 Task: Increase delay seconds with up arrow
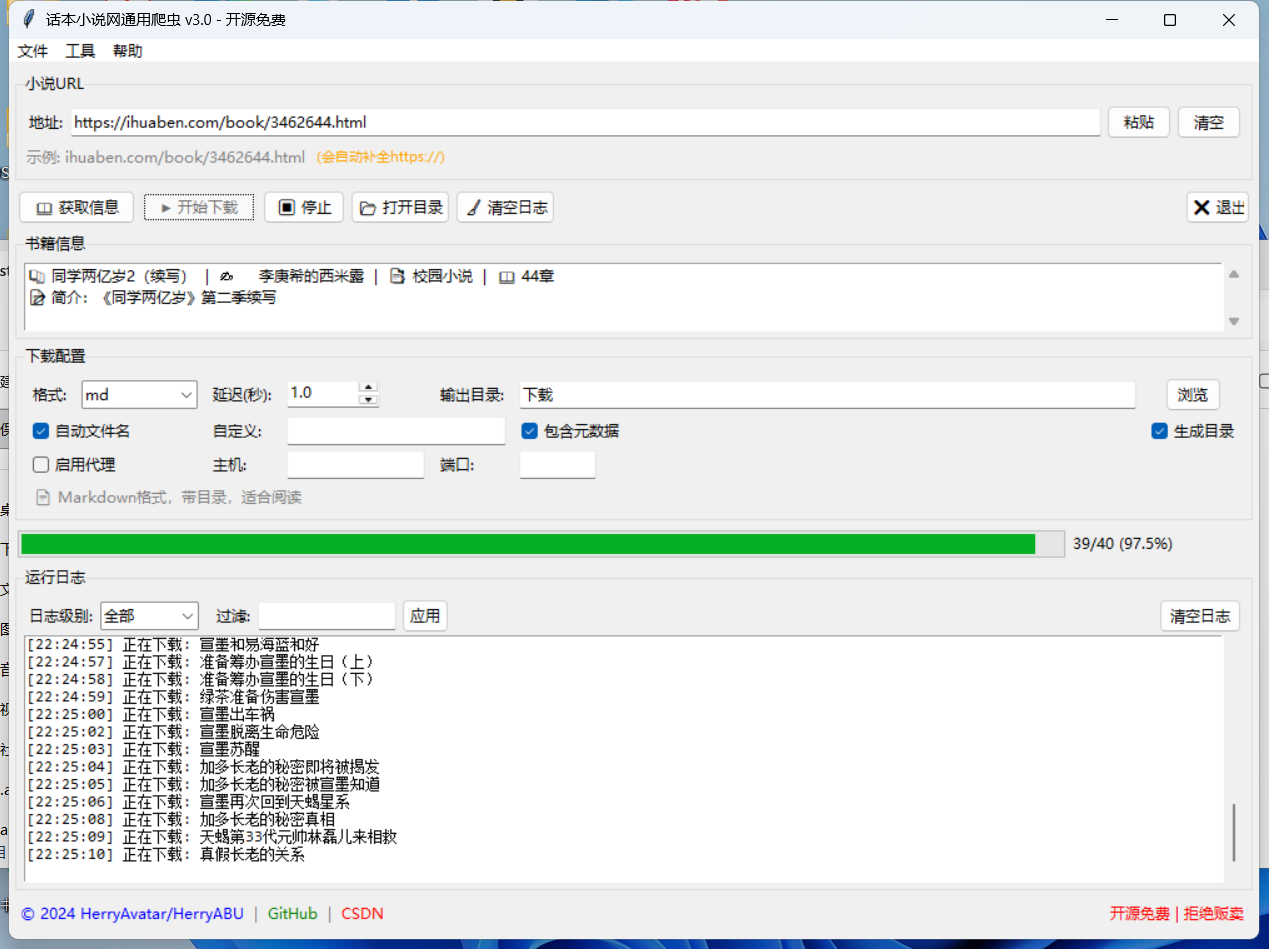tap(369, 387)
